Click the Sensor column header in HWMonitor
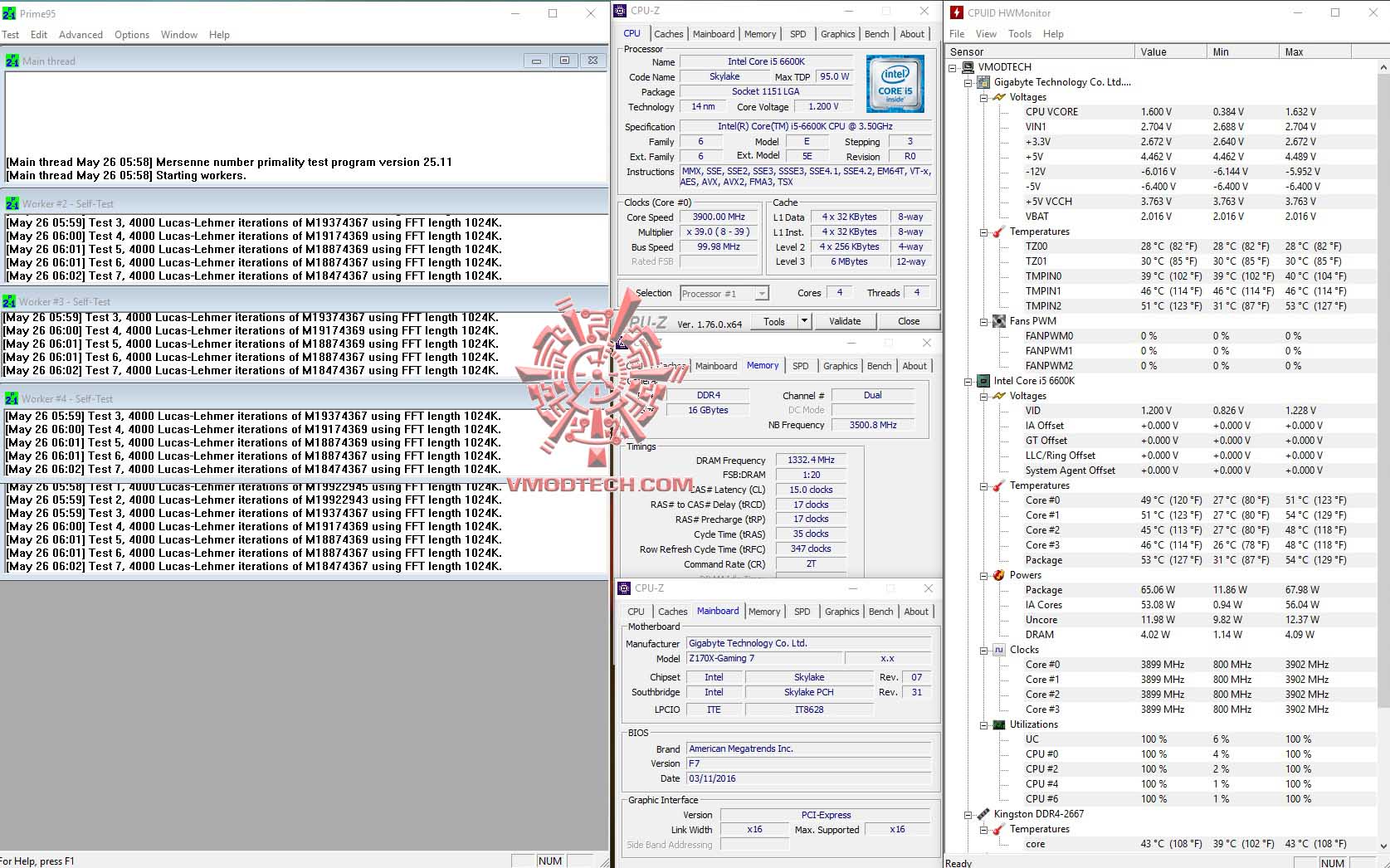The image size is (1390, 868). click(1041, 51)
